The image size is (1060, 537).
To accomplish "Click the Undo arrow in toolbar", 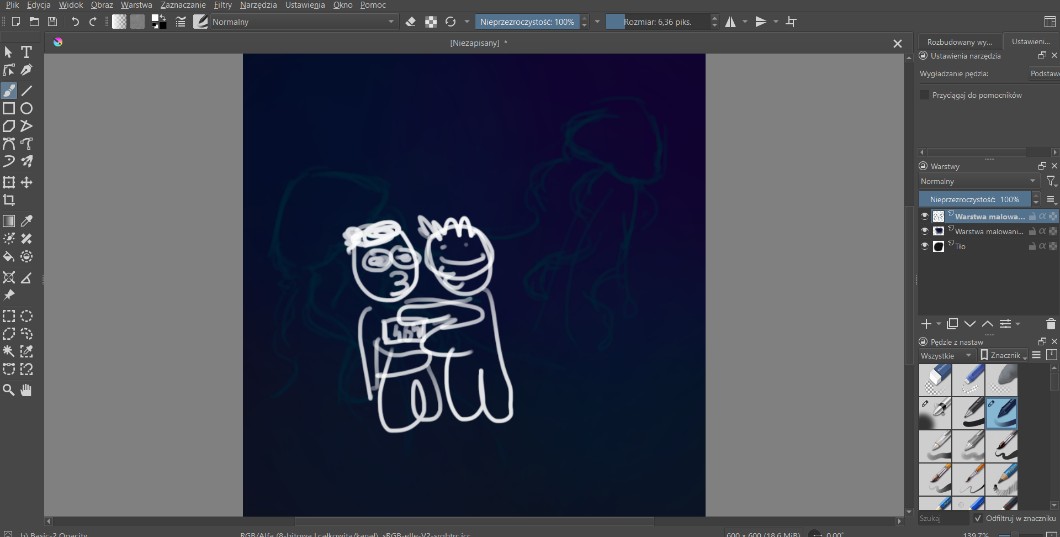I will click(x=75, y=21).
